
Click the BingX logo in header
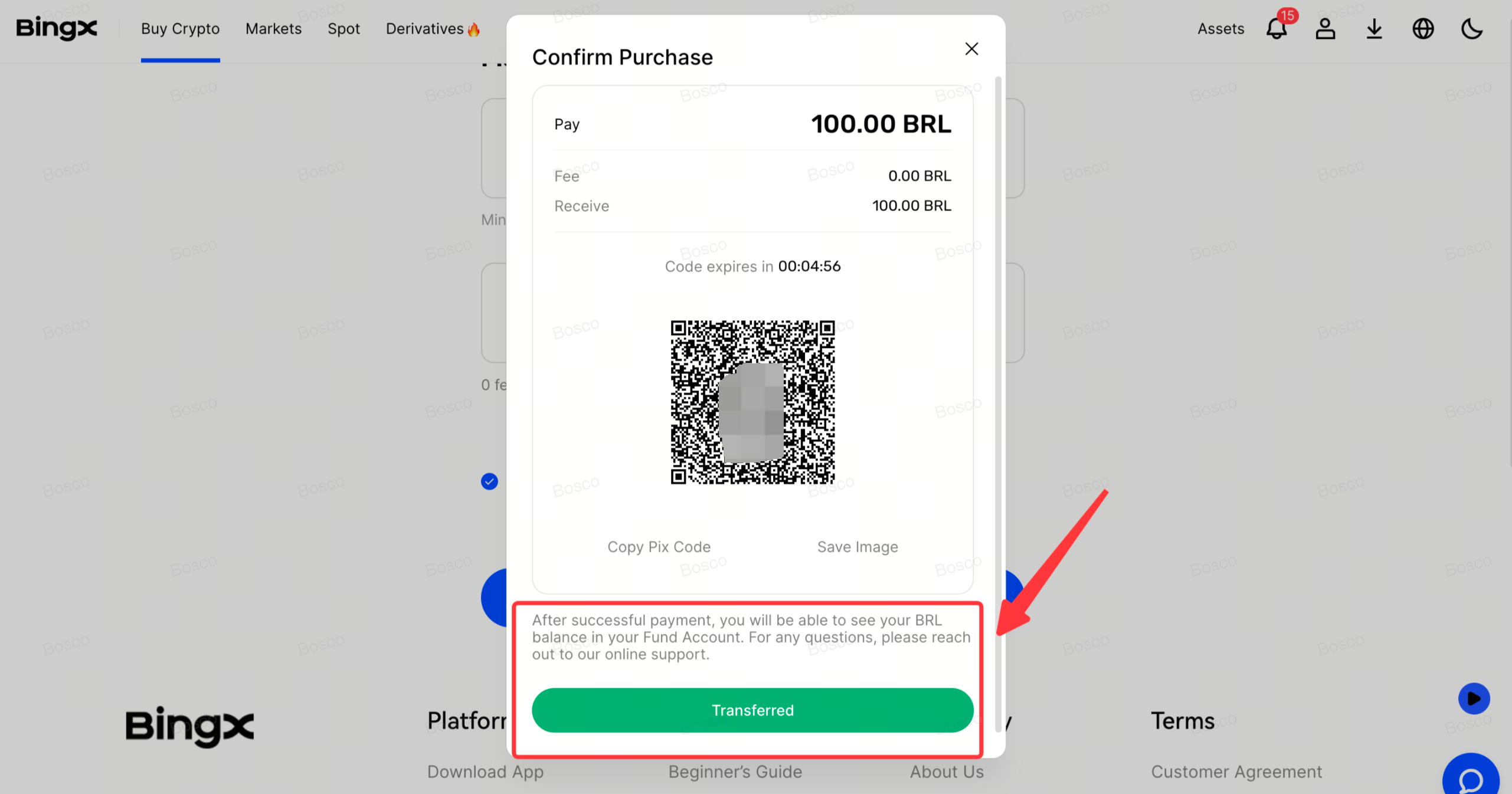(57, 28)
